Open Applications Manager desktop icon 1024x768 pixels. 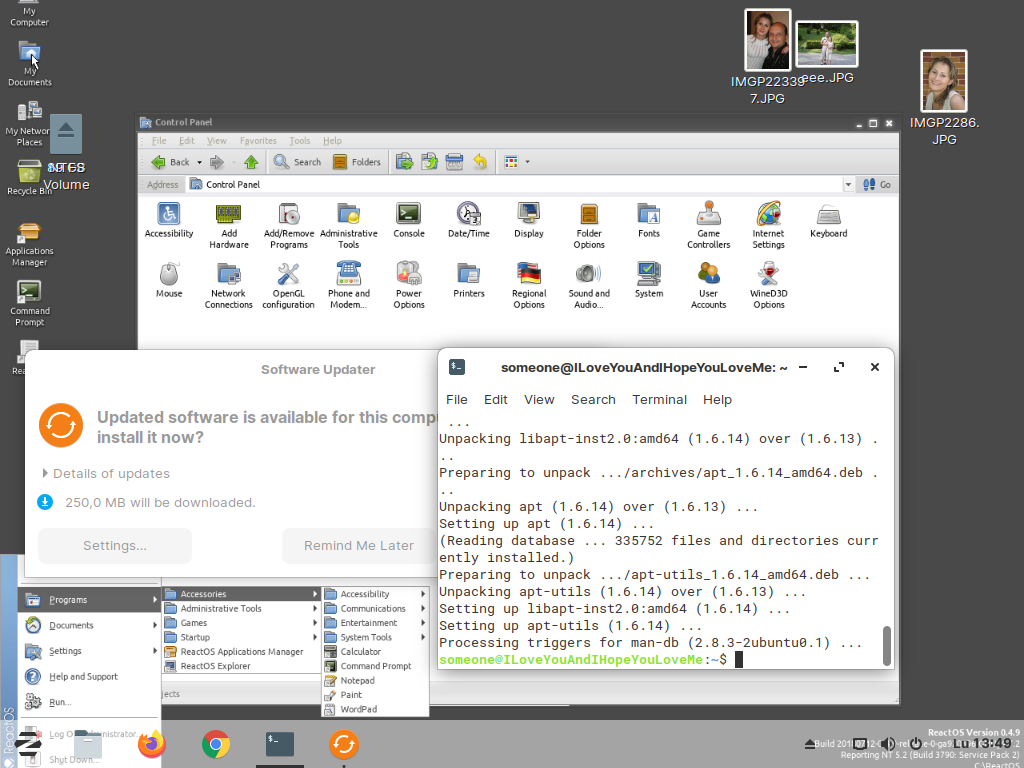pyautogui.click(x=29, y=244)
